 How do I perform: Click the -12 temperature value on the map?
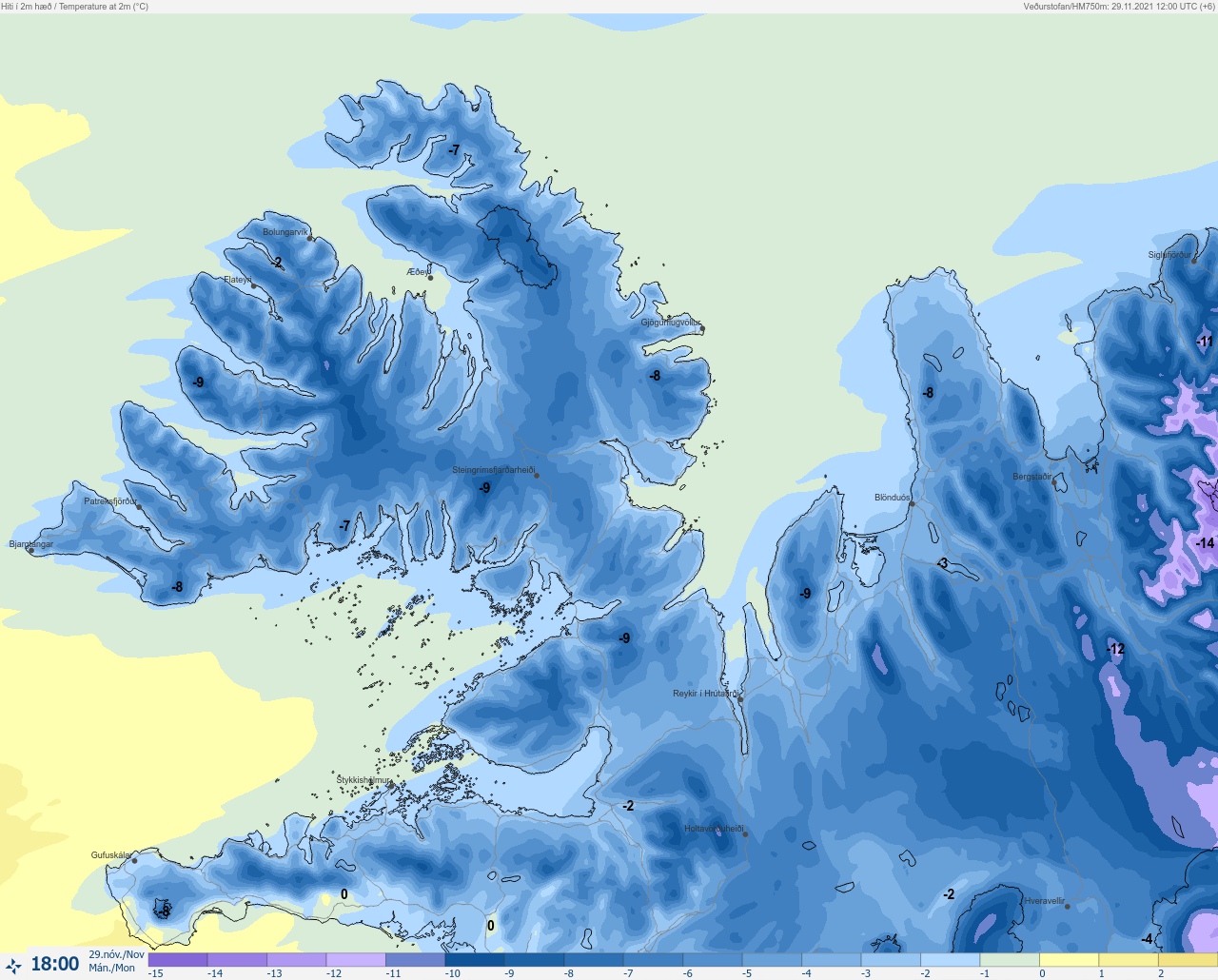pos(1115,649)
